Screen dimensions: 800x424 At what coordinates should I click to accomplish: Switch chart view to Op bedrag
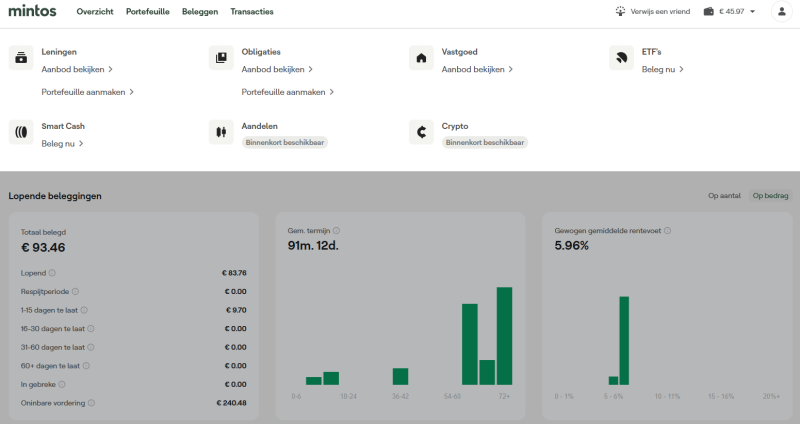(x=770, y=196)
